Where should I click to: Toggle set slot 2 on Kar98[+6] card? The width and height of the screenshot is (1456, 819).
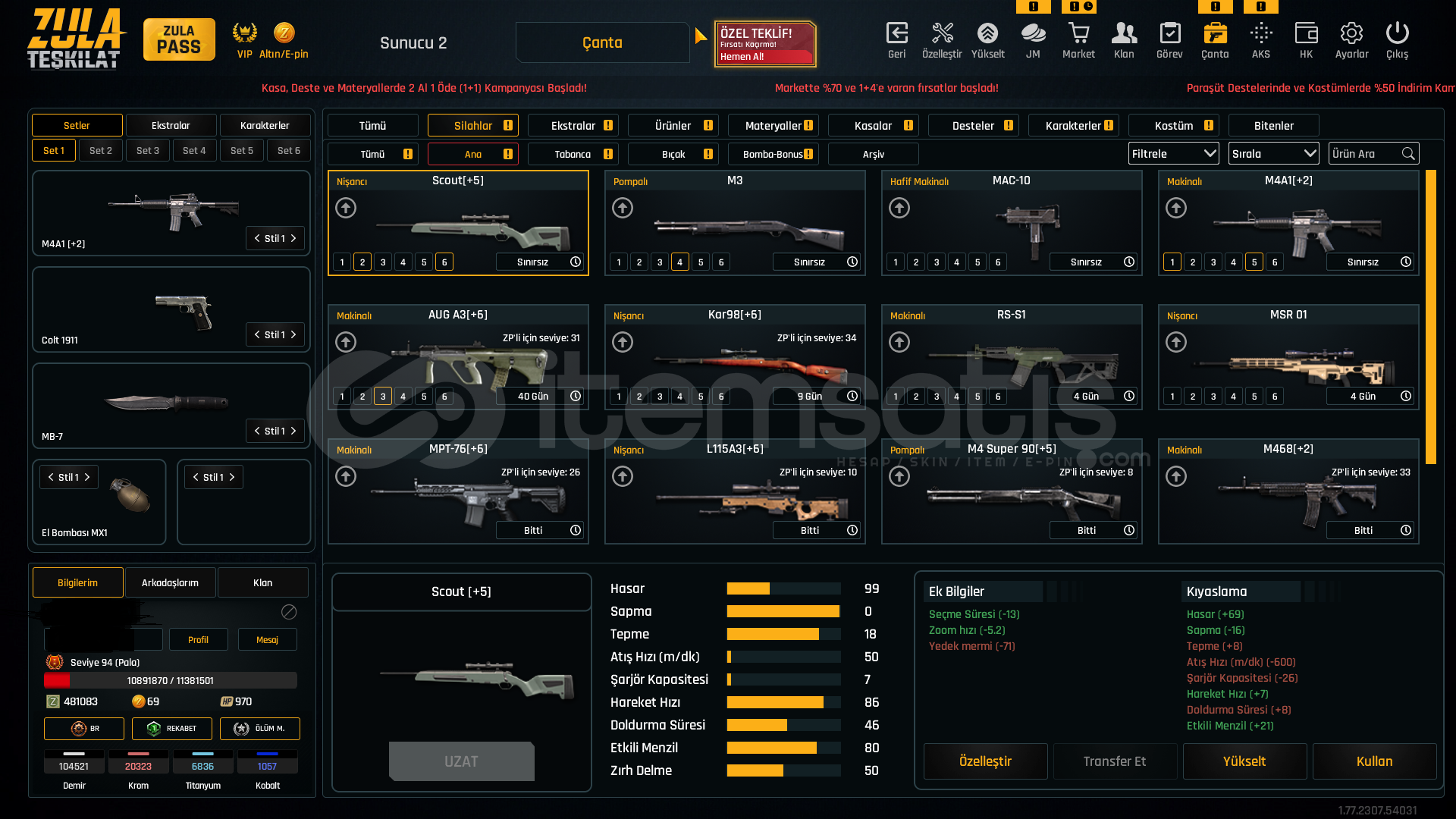coord(639,396)
